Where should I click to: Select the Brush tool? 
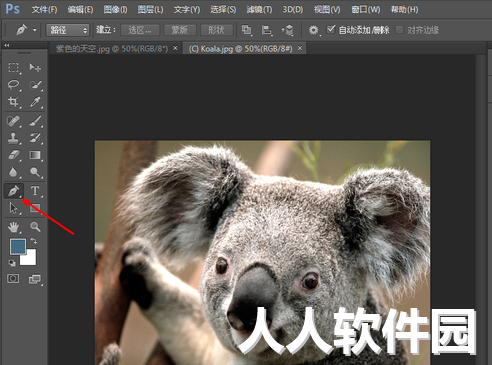pyautogui.click(x=35, y=121)
